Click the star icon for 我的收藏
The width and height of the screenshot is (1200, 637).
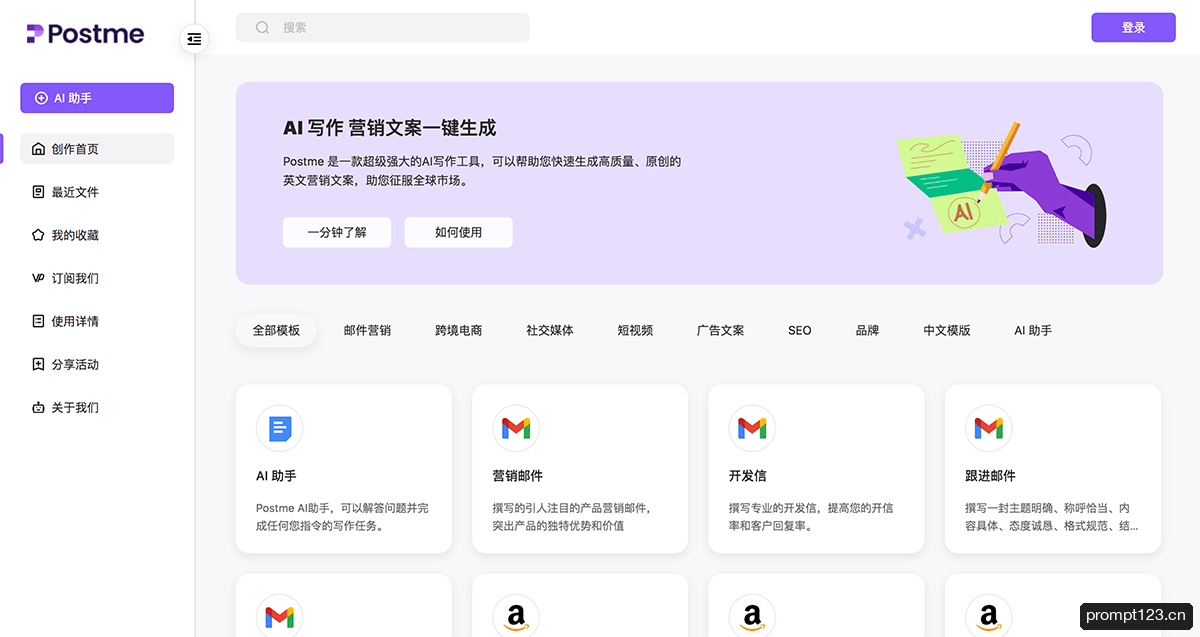pos(39,235)
